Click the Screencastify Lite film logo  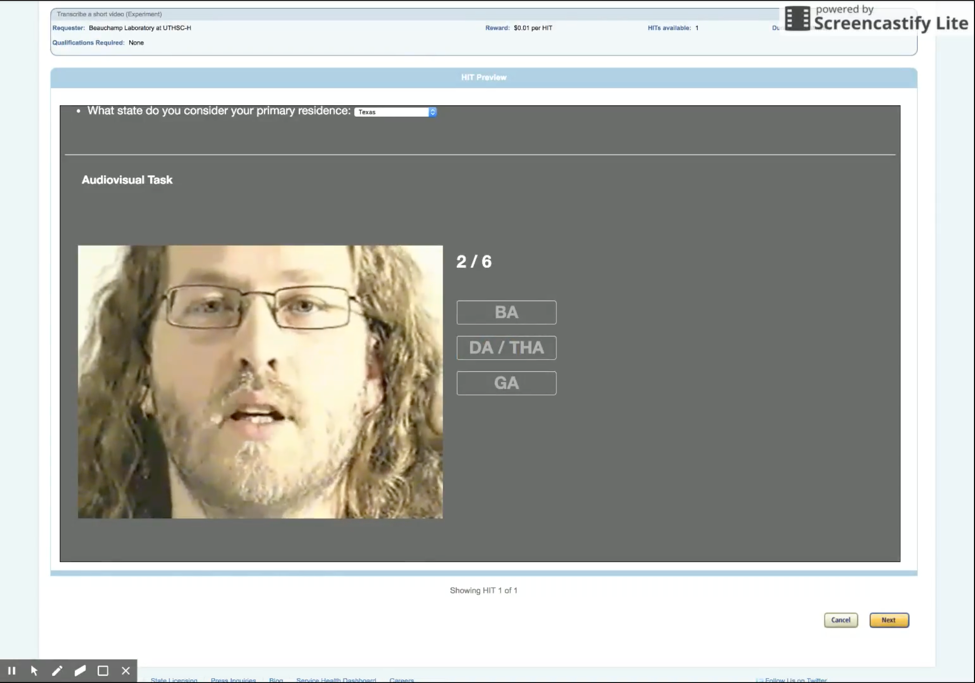797,18
